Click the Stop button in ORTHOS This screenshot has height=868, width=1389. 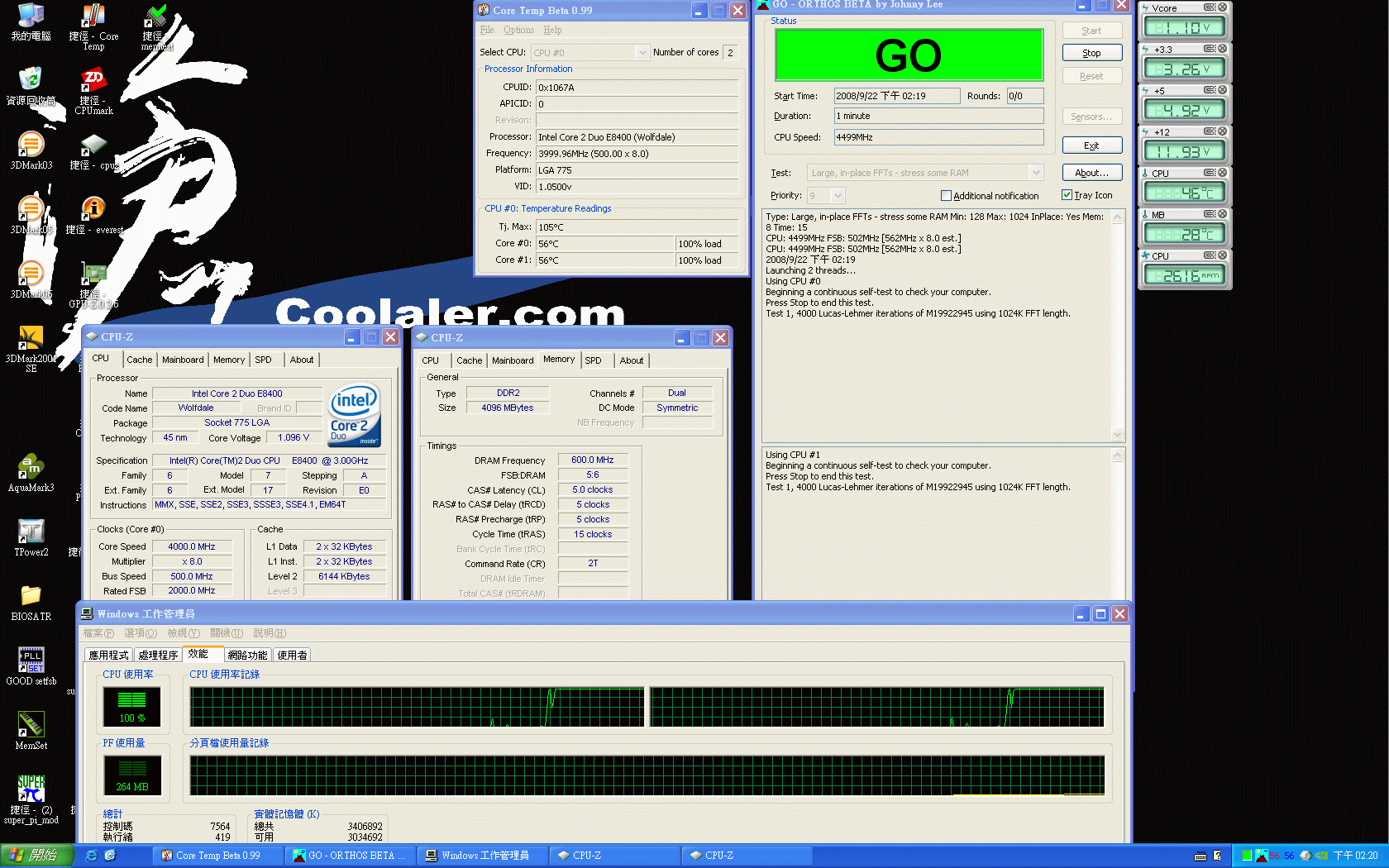pyautogui.click(x=1091, y=53)
